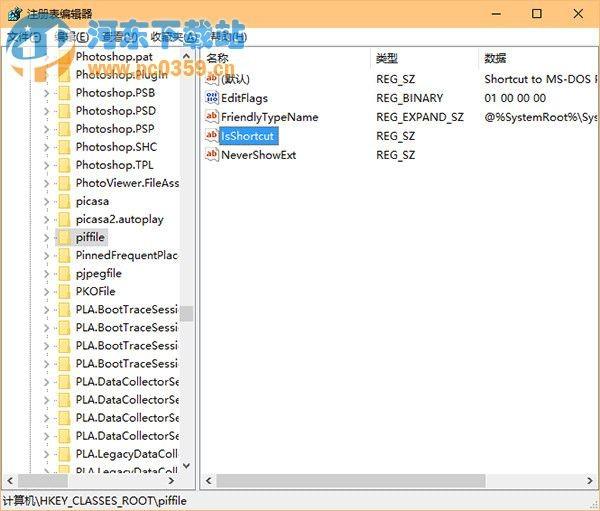Maximize the Registry Editor window
The width and height of the screenshot is (600, 511).
coord(537,14)
